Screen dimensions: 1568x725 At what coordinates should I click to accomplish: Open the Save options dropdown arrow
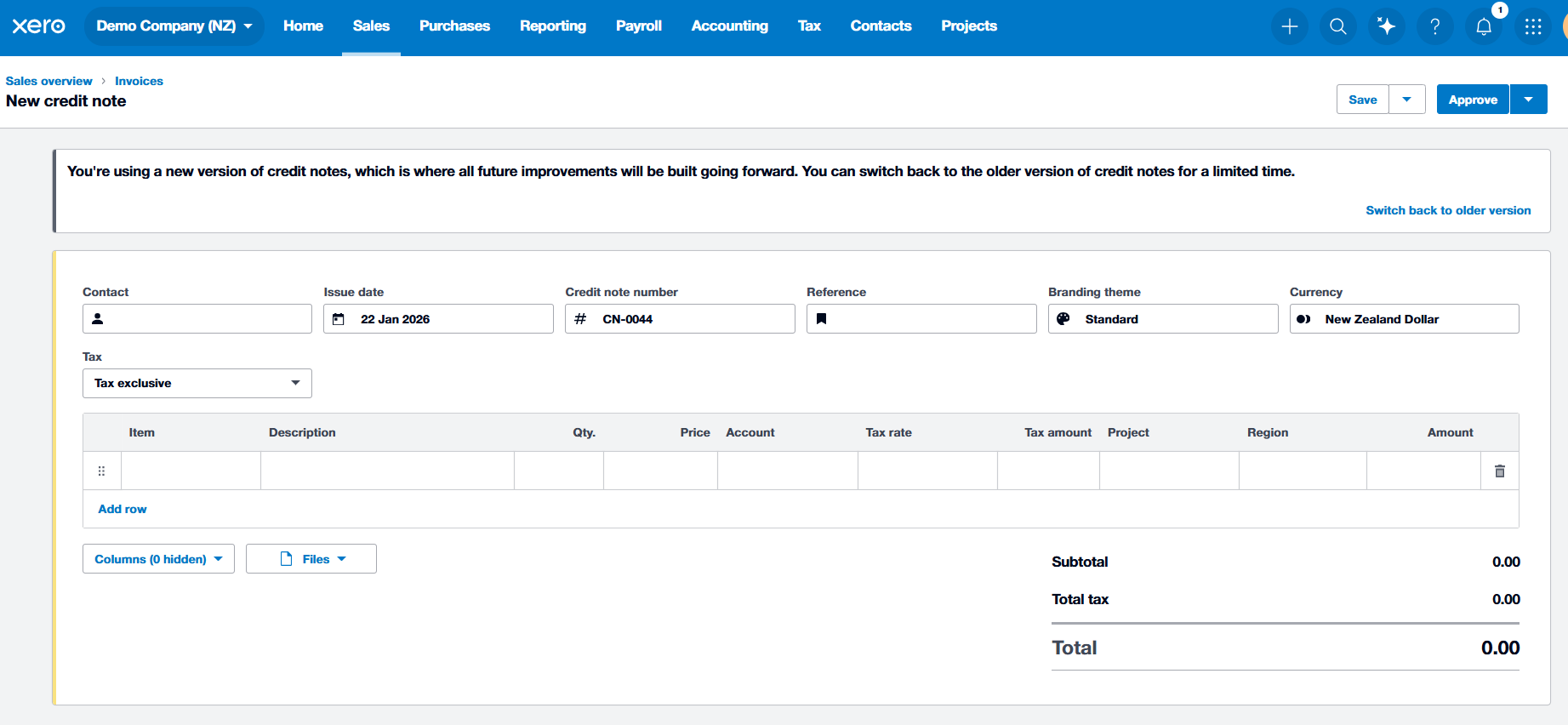coord(1407,100)
